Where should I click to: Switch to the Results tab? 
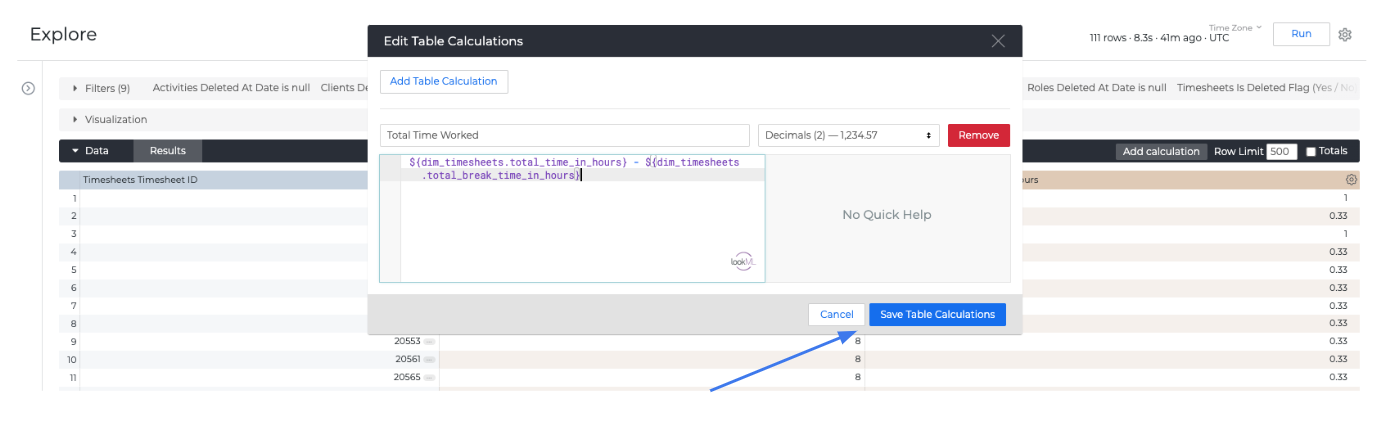pos(168,151)
